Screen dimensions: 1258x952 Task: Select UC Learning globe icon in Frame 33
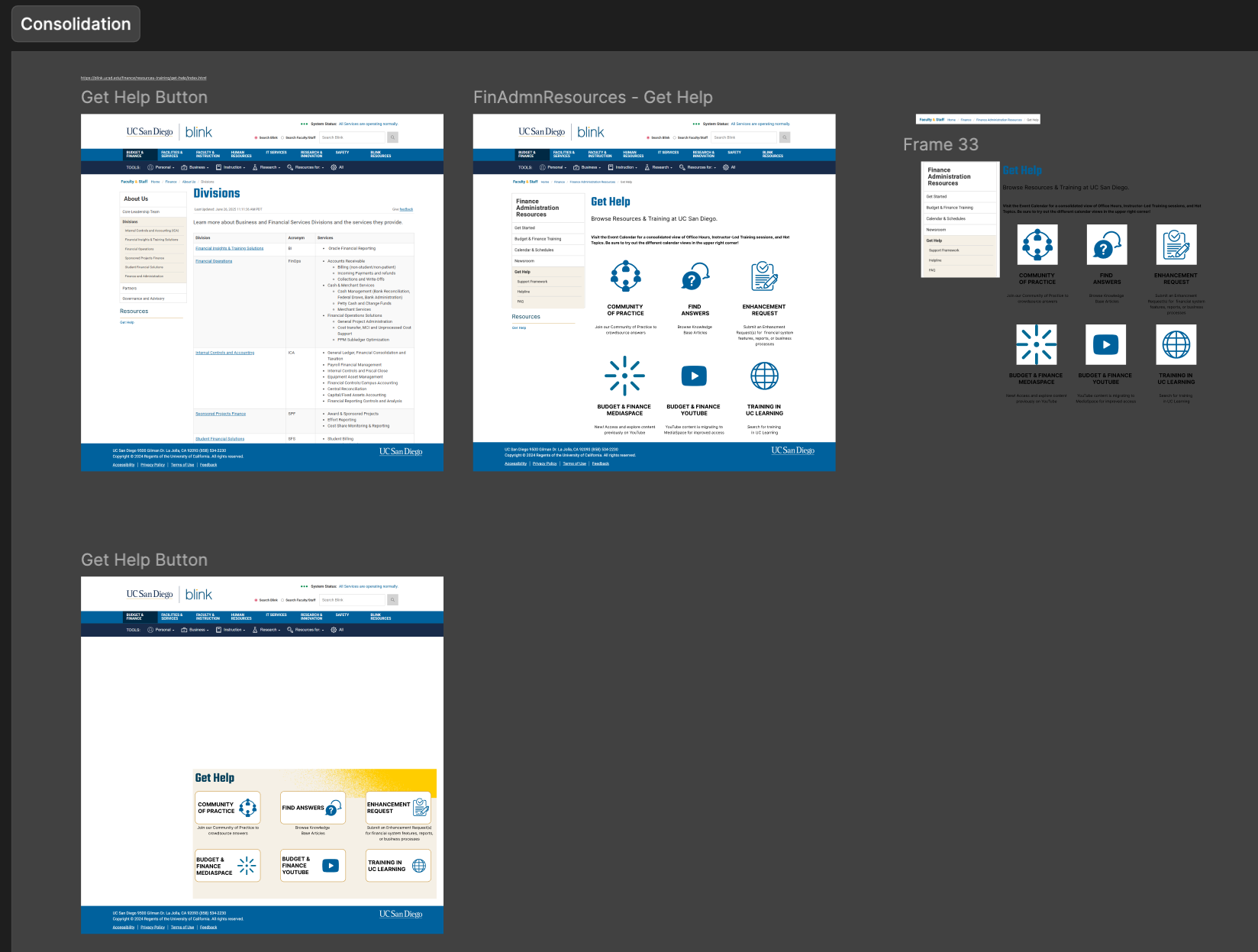[x=1176, y=344]
